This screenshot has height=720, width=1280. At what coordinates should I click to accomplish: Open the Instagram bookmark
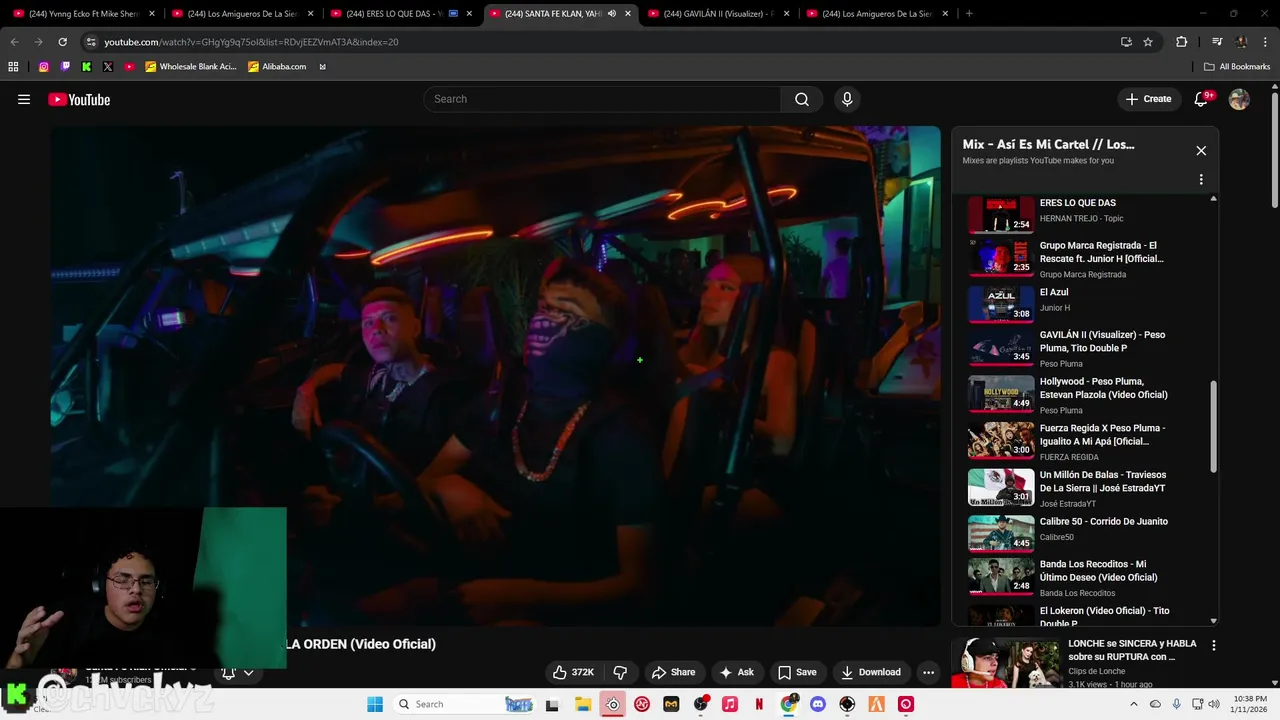pyautogui.click(x=43, y=67)
